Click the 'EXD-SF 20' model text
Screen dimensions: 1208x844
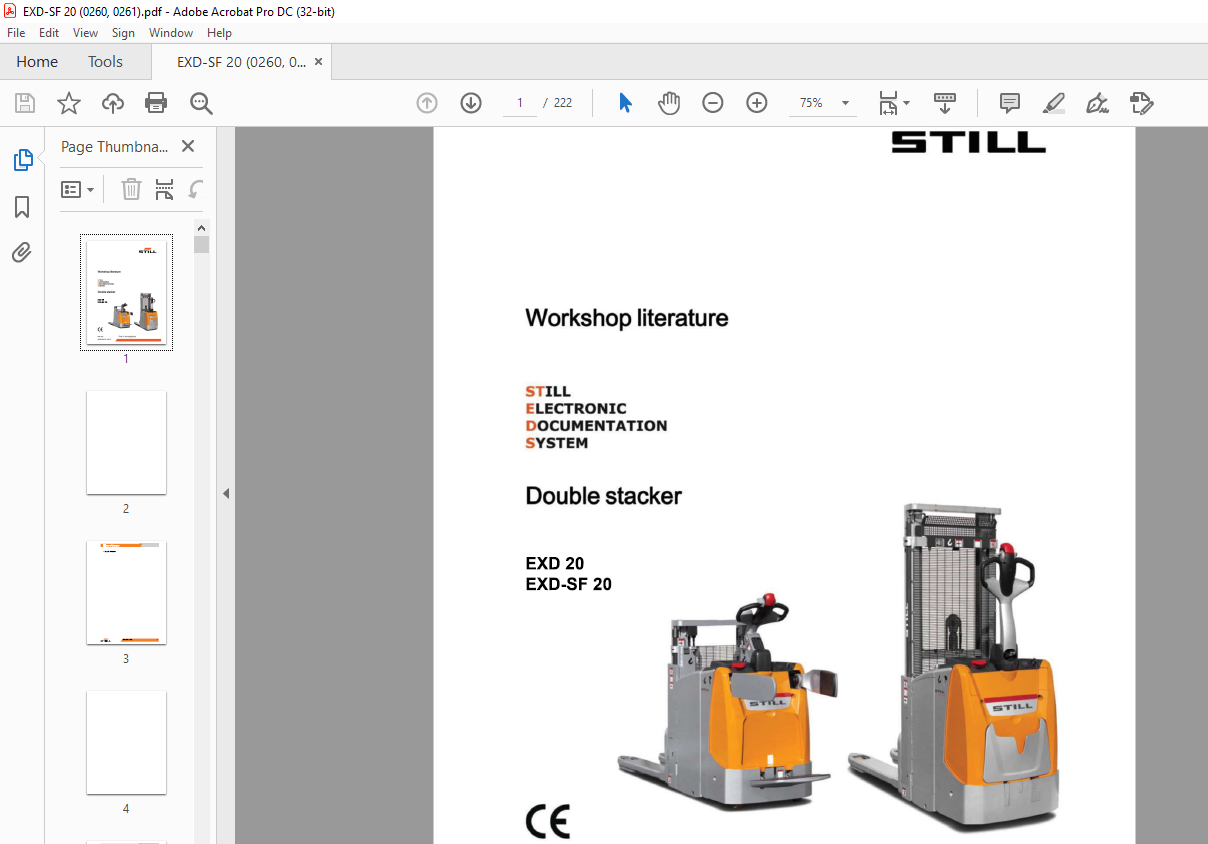click(x=569, y=585)
